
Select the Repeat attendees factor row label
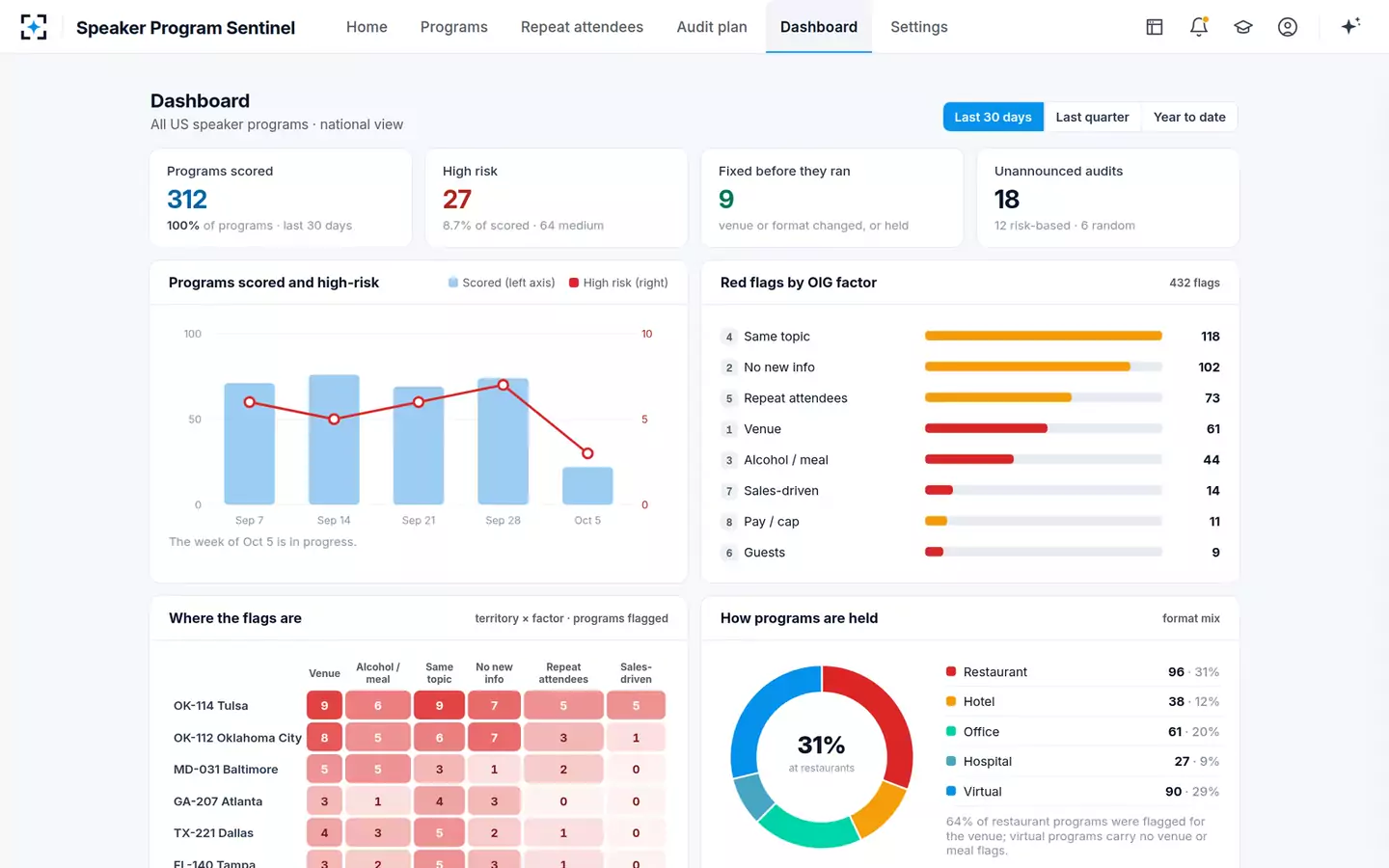(x=796, y=398)
